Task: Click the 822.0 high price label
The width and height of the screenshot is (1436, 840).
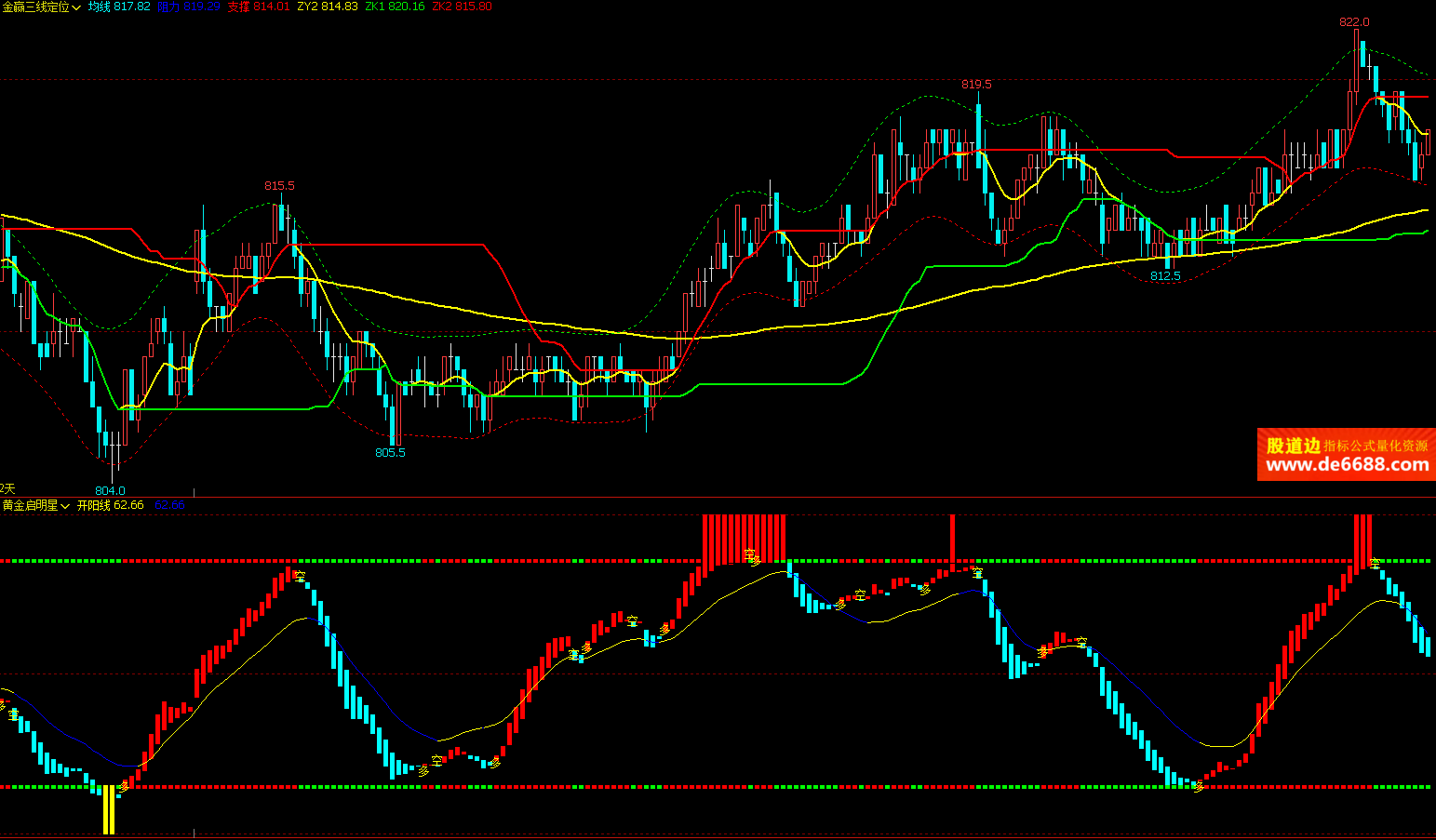Action: pyautogui.click(x=1354, y=22)
